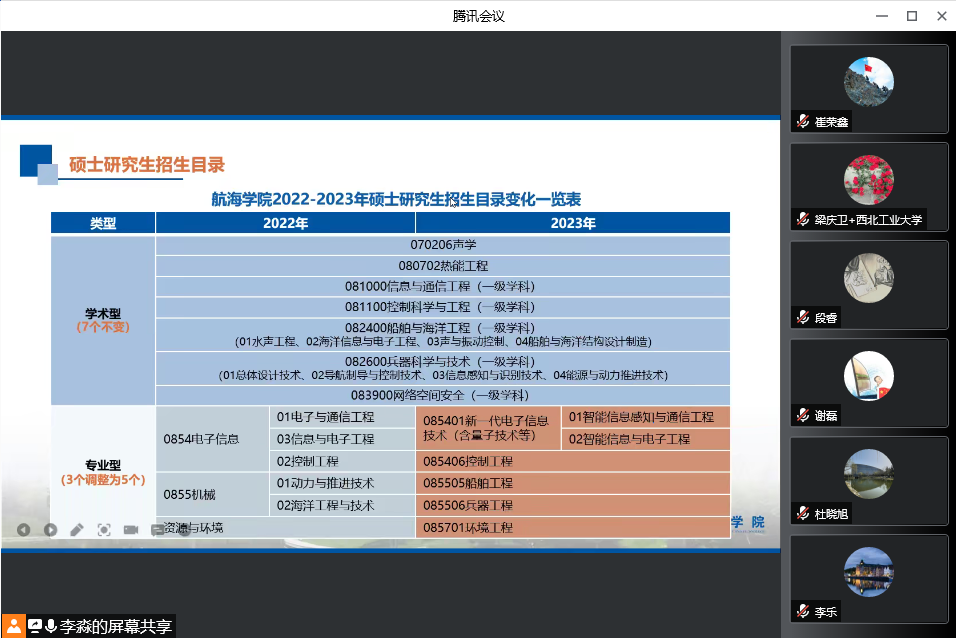The image size is (956, 638).
Task: Click 李乐's muted microphone icon
Action: [x=802, y=611]
